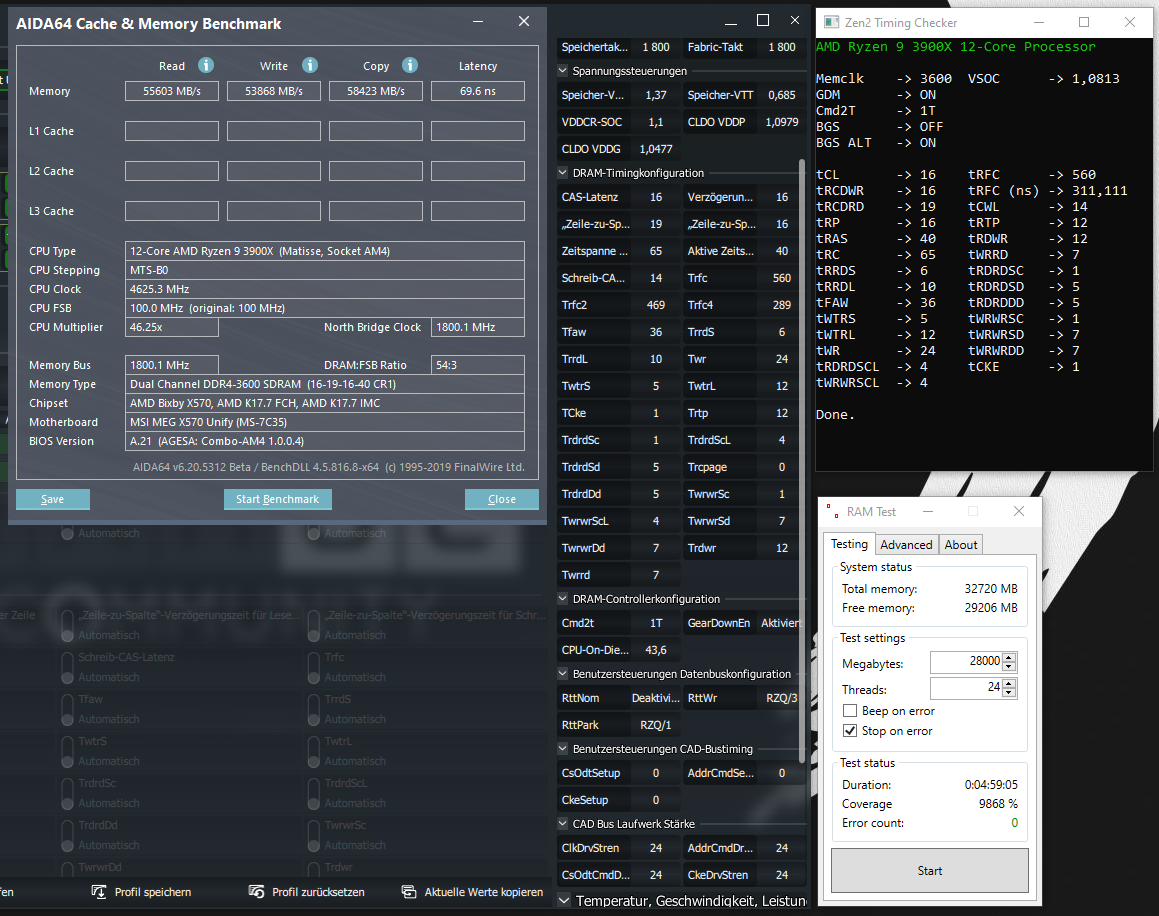Open the Advanced tab in RAM Test
The height and width of the screenshot is (916, 1159).
[906, 545]
